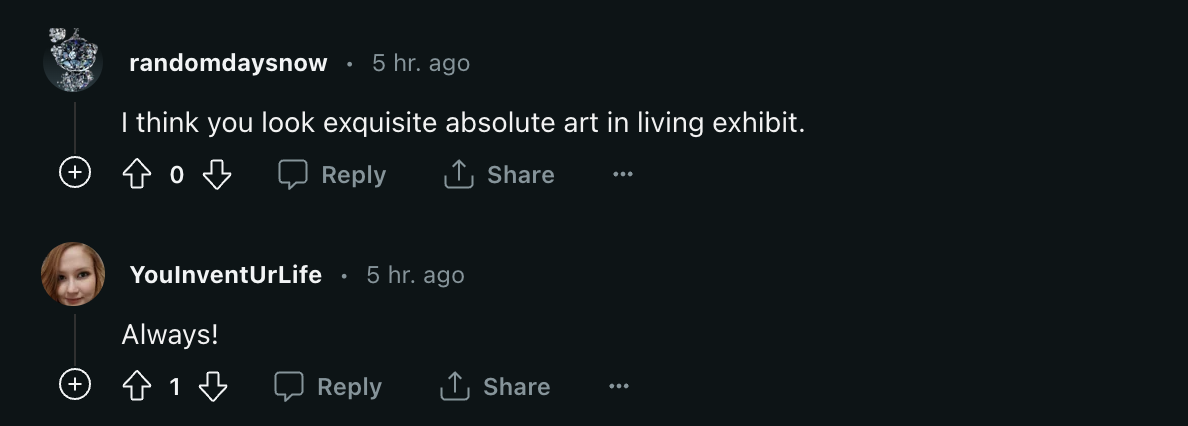Screen dimensions: 1188x426
Task: Click YouInventUrLife's profile picture
Action: point(73,274)
